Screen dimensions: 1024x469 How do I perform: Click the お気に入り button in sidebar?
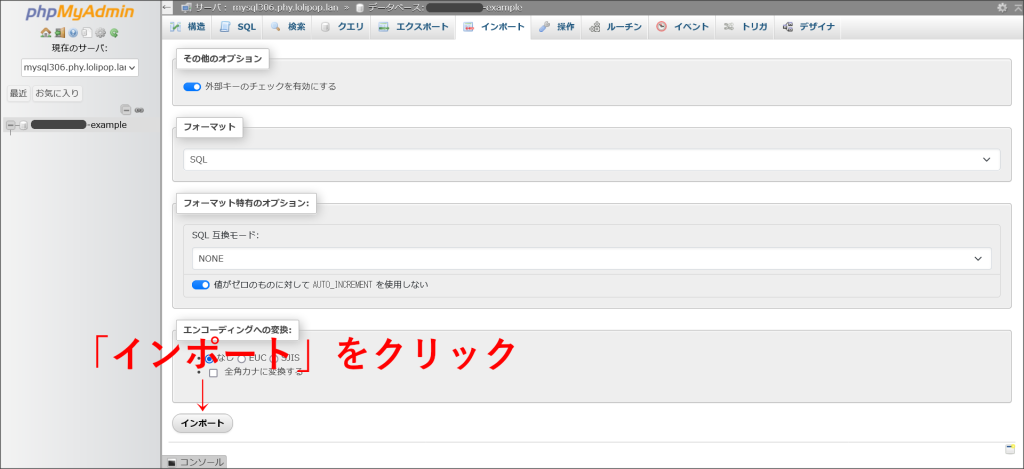(57, 93)
